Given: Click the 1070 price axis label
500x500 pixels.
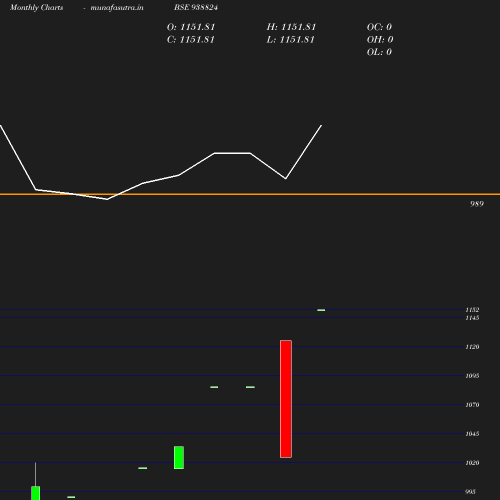Looking at the screenshot, I should 472,405.
